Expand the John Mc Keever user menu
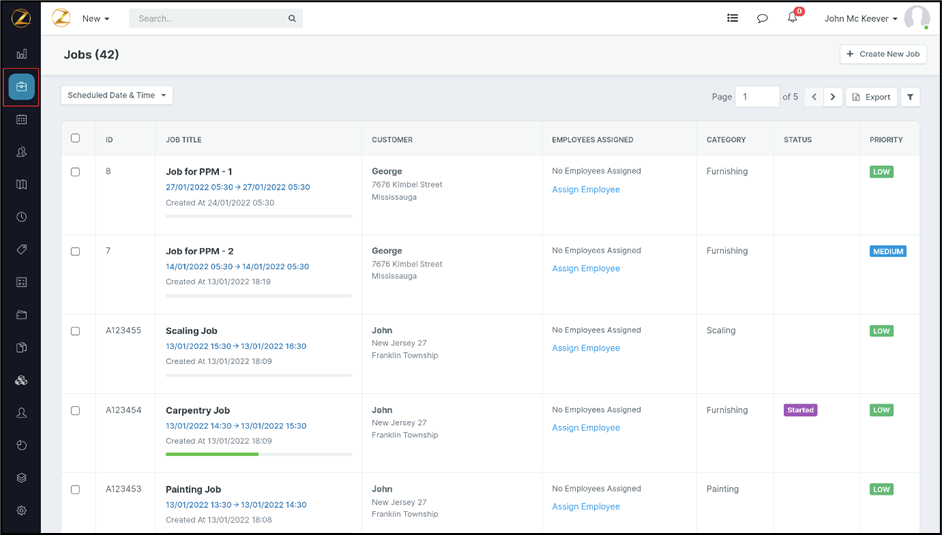The image size is (942, 535). (861, 19)
